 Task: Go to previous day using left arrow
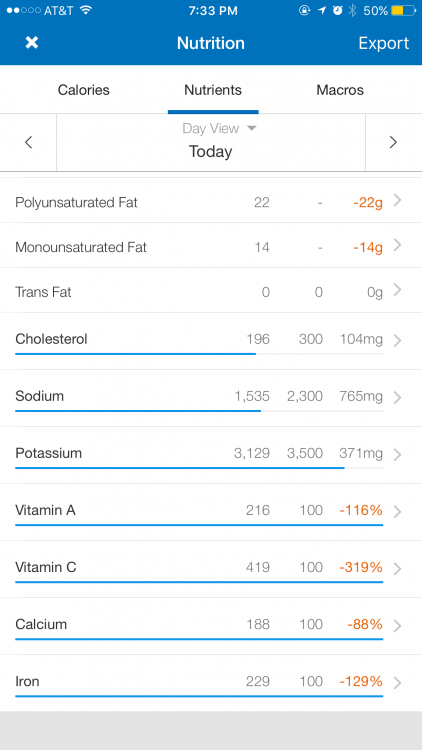pyautogui.click(x=29, y=142)
